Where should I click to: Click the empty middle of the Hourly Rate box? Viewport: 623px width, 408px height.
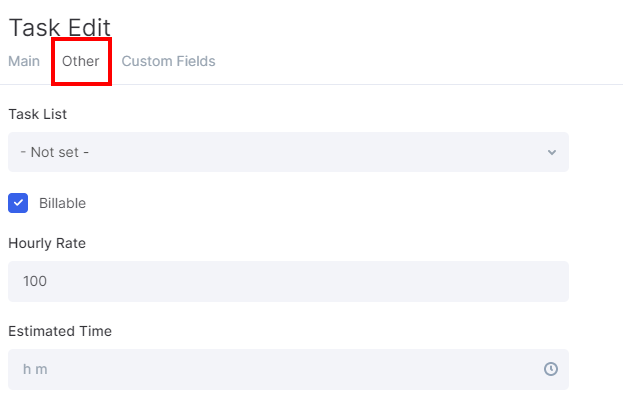[x=300, y=281]
